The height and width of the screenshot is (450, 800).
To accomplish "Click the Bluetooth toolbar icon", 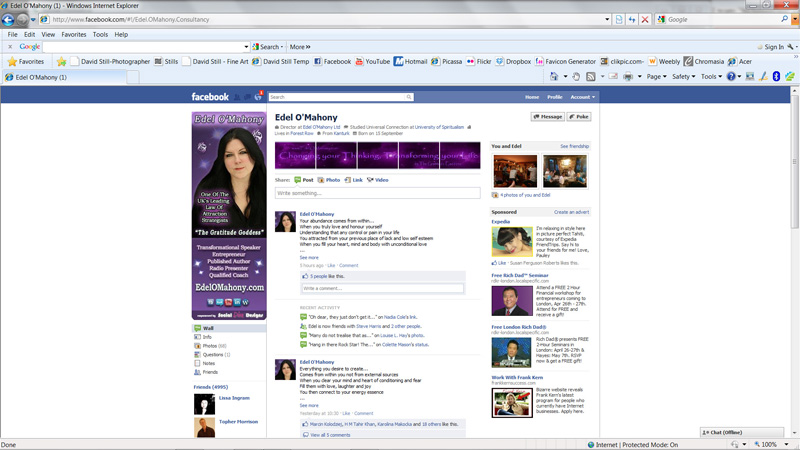I will click(x=776, y=77).
